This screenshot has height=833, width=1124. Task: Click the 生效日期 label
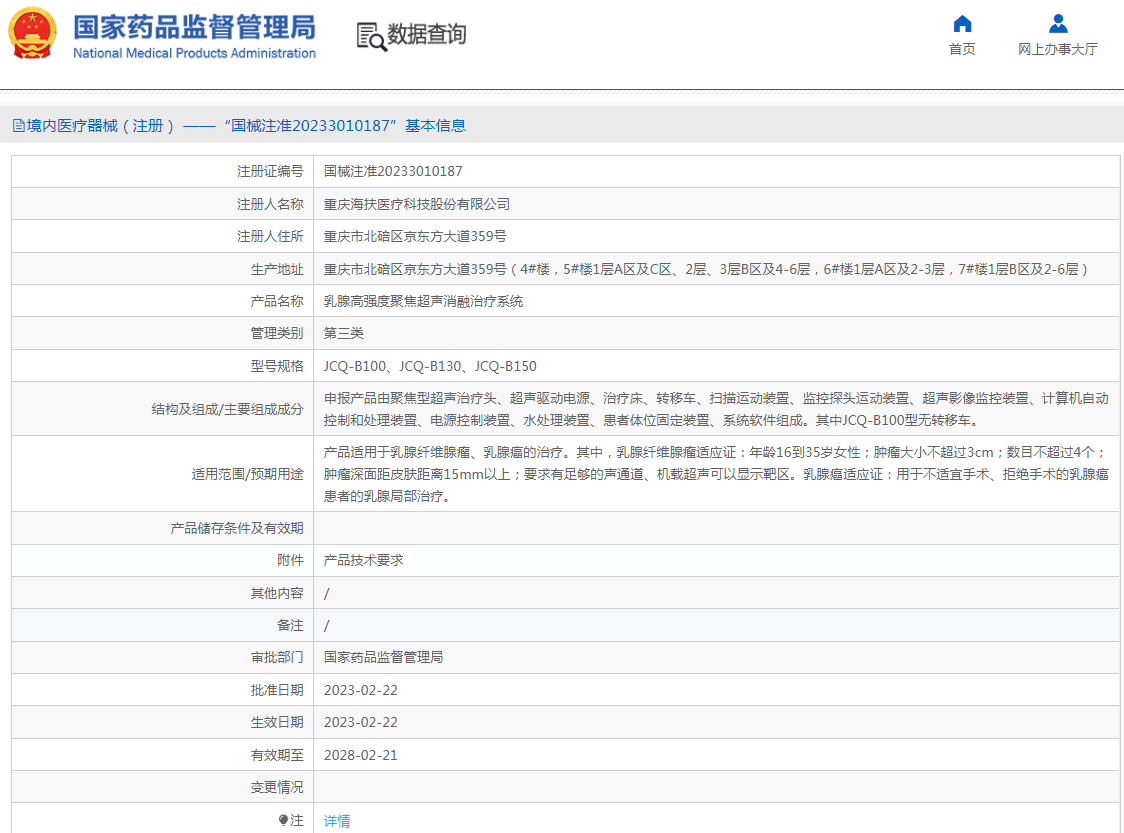point(277,723)
